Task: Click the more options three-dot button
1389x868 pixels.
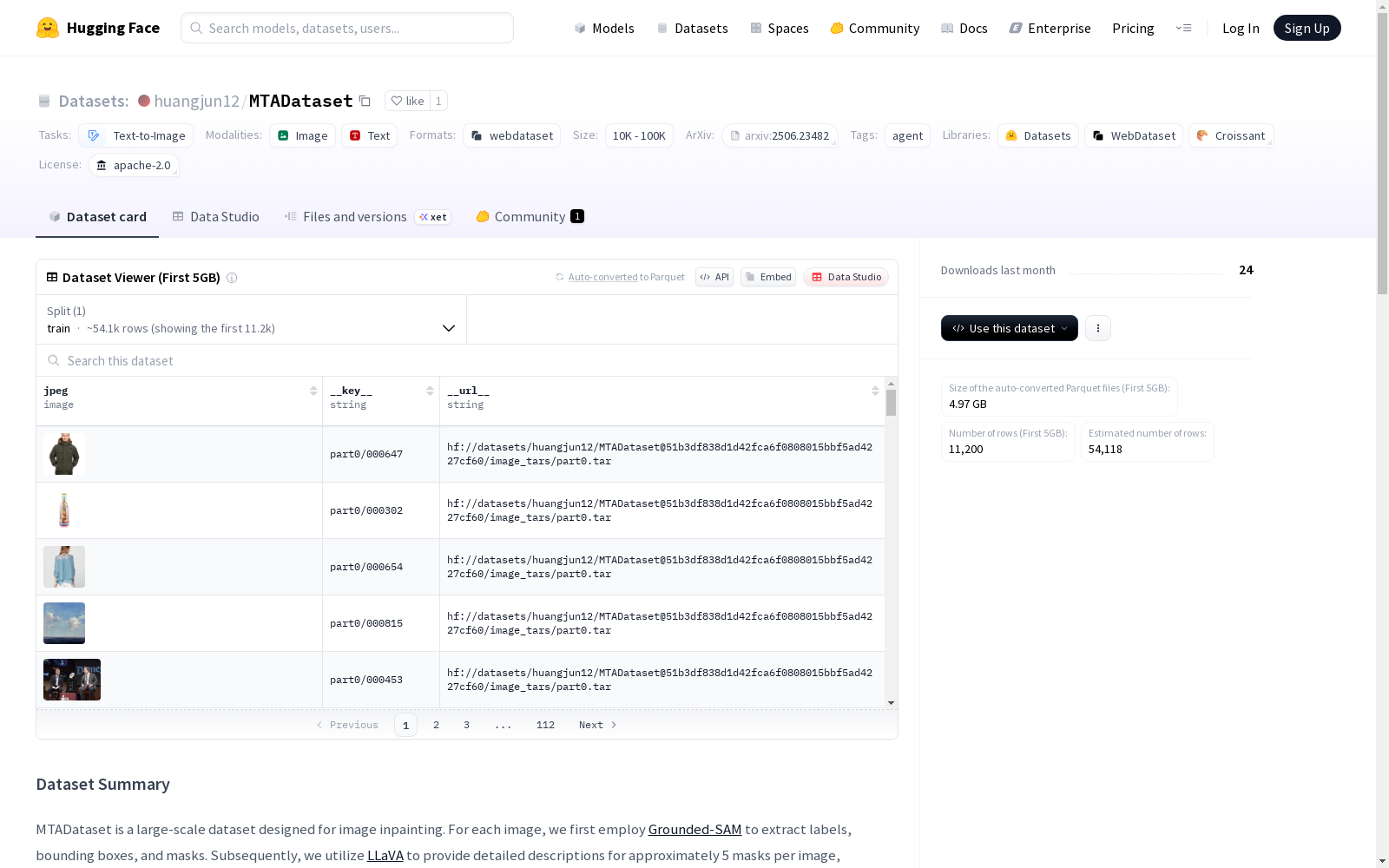Action: click(x=1098, y=328)
